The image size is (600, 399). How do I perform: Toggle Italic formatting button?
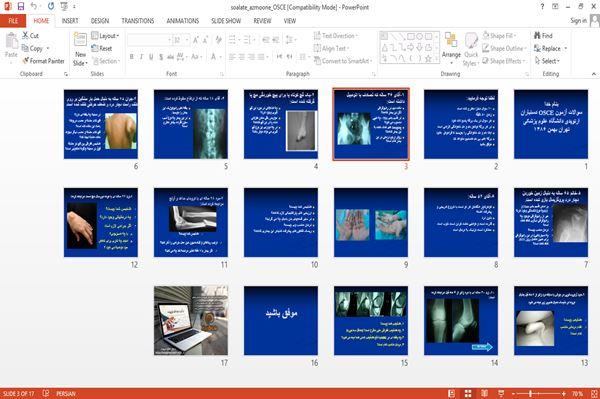click(141, 57)
